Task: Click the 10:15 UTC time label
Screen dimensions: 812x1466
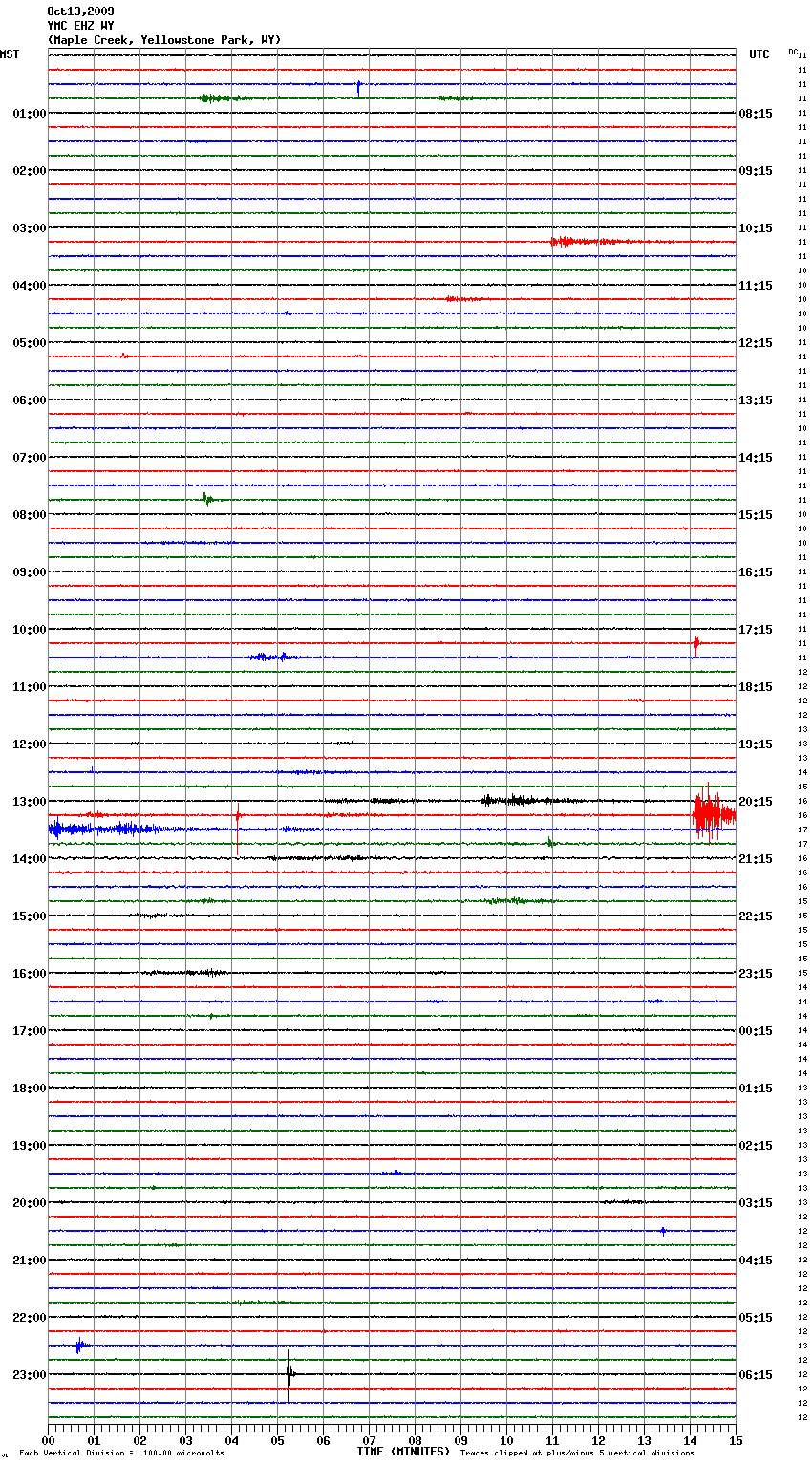Action: [756, 228]
